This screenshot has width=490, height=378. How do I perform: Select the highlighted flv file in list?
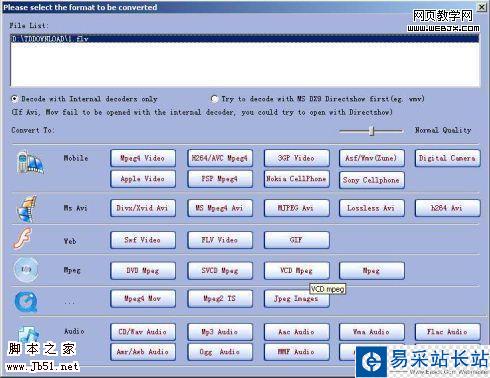coord(245,39)
